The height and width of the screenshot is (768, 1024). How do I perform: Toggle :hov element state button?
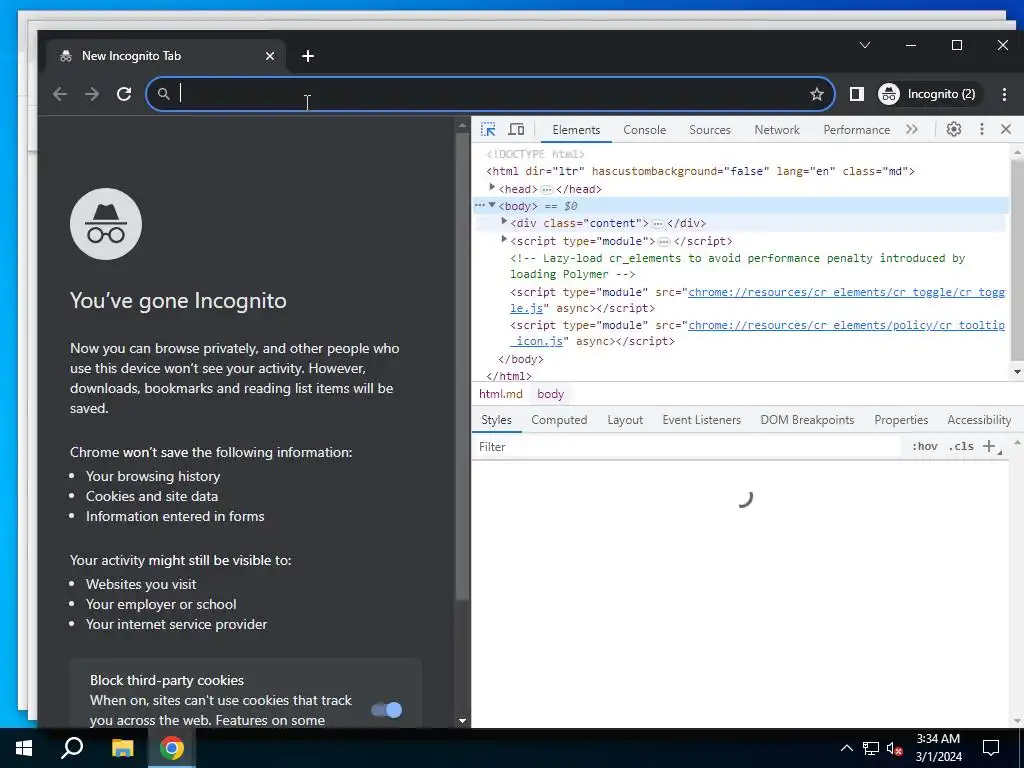[x=924, y=447]
